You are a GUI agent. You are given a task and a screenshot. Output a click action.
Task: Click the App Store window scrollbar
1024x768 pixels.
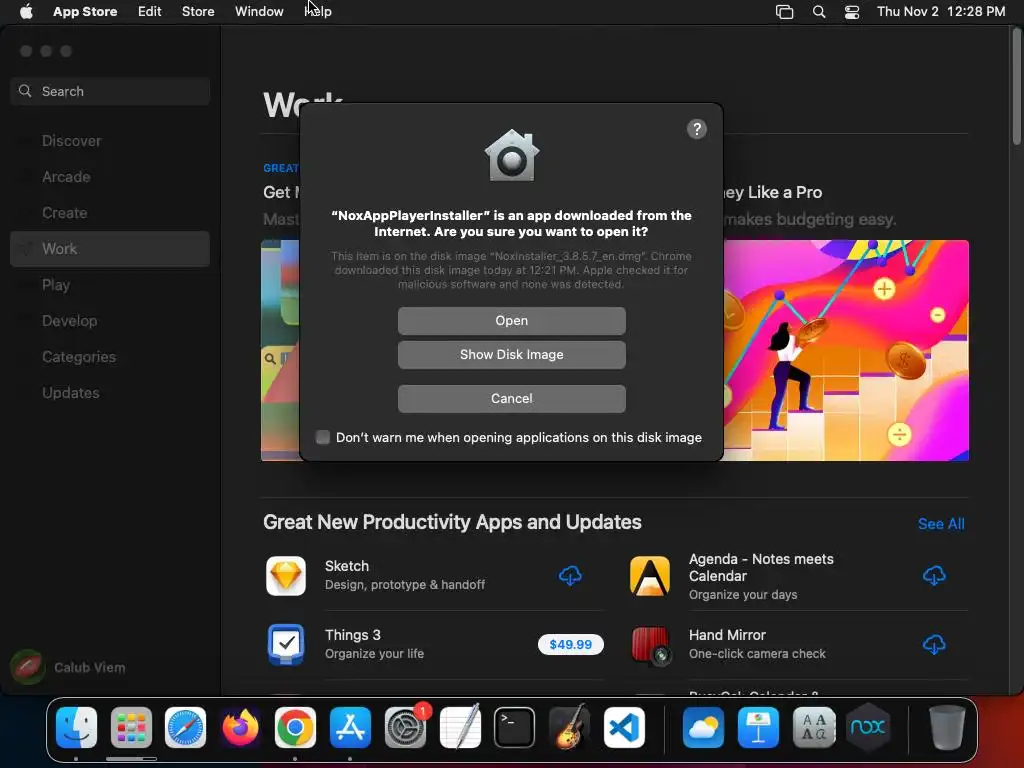pos(1017,85)
